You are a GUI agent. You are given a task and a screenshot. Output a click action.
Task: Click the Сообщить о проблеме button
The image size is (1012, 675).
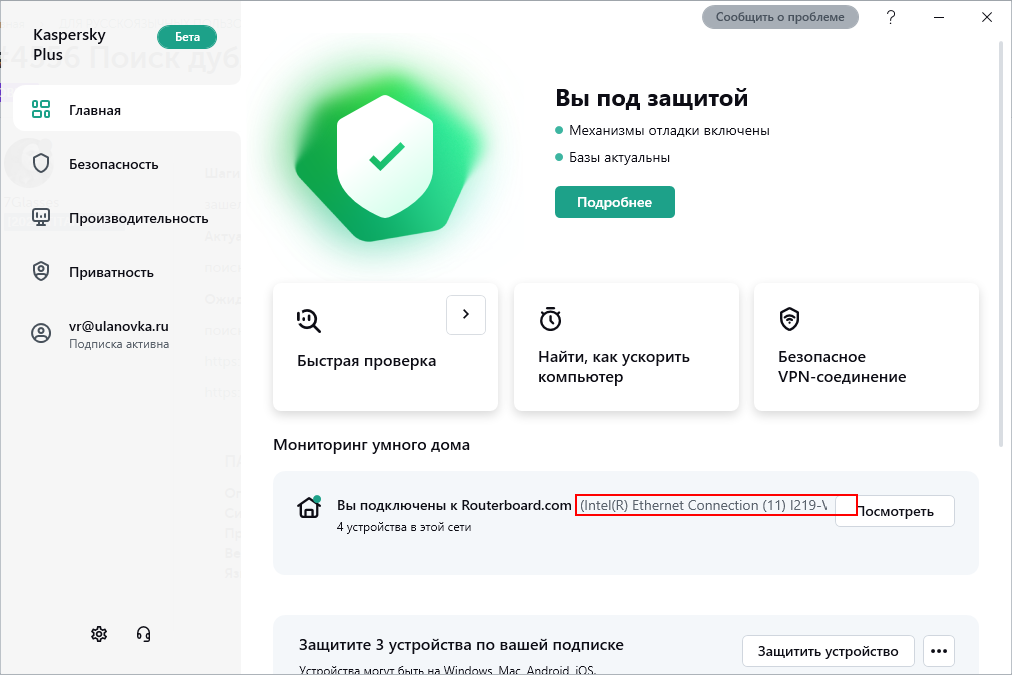click(780, 17)
